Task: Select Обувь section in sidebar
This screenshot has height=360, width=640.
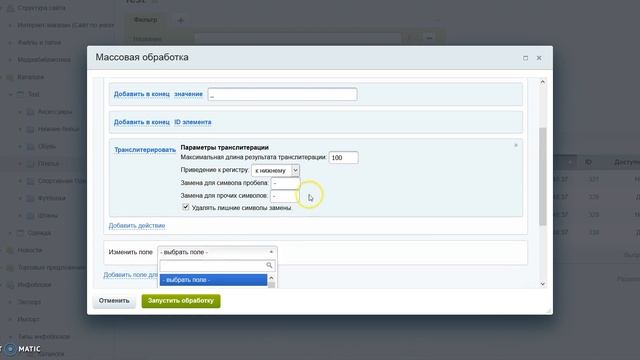Action: (47, 146)
